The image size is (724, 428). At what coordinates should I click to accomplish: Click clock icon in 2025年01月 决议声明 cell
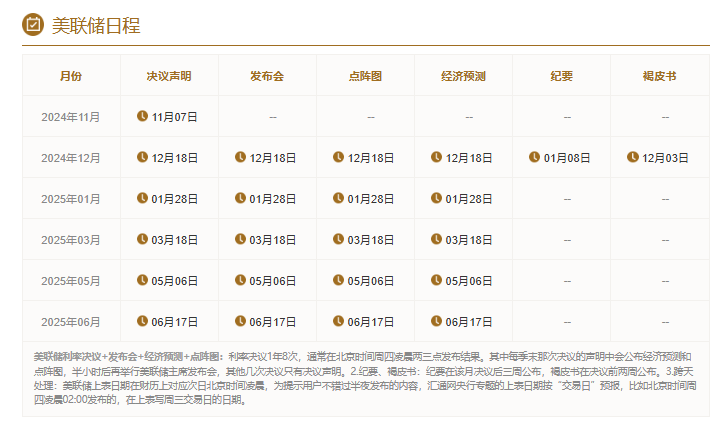pyautogui.click(x=142, y=199)
